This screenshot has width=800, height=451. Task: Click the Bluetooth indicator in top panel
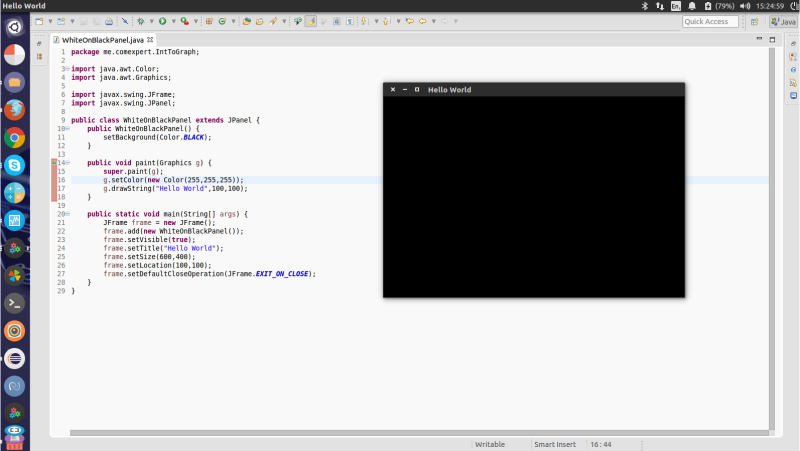point(645,6)
